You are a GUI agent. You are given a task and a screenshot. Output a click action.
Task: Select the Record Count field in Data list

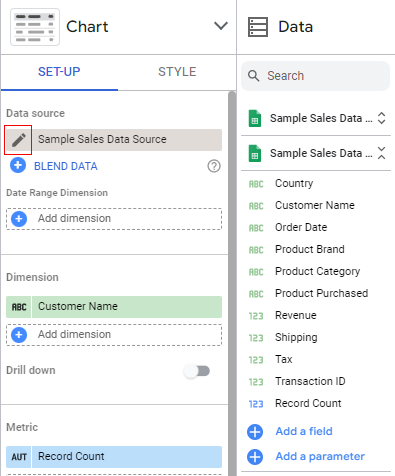click(308, 403)
